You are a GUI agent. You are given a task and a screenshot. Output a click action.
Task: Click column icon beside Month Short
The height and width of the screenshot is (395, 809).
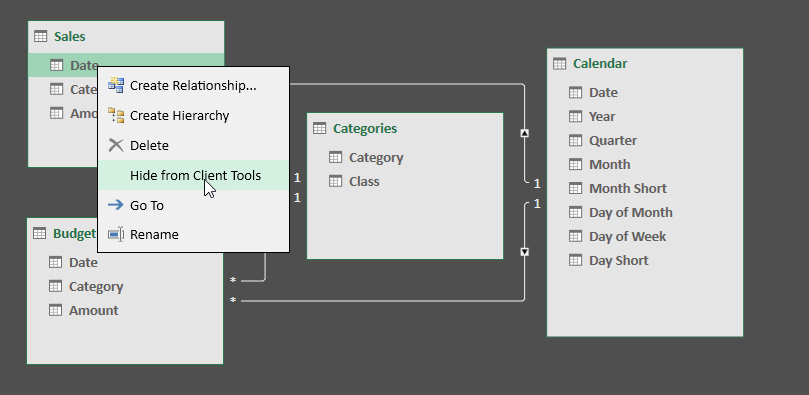[x=575, y=188]
